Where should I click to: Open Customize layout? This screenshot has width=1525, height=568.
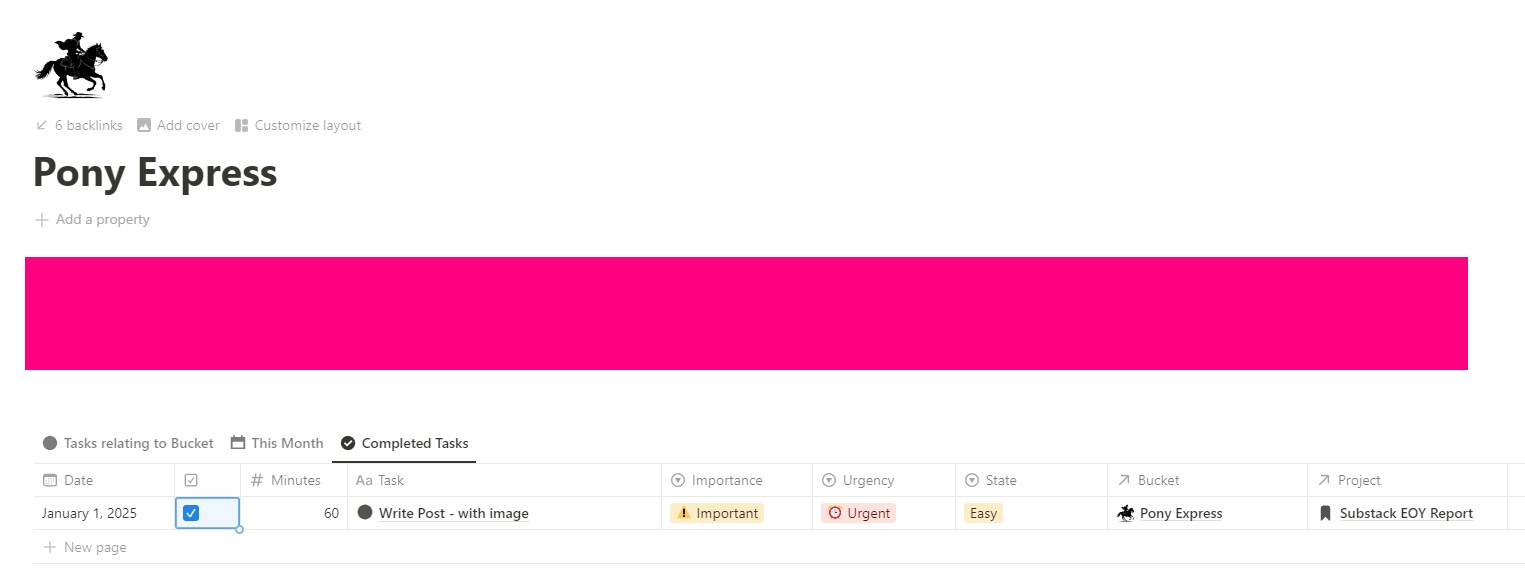[298, 125]
